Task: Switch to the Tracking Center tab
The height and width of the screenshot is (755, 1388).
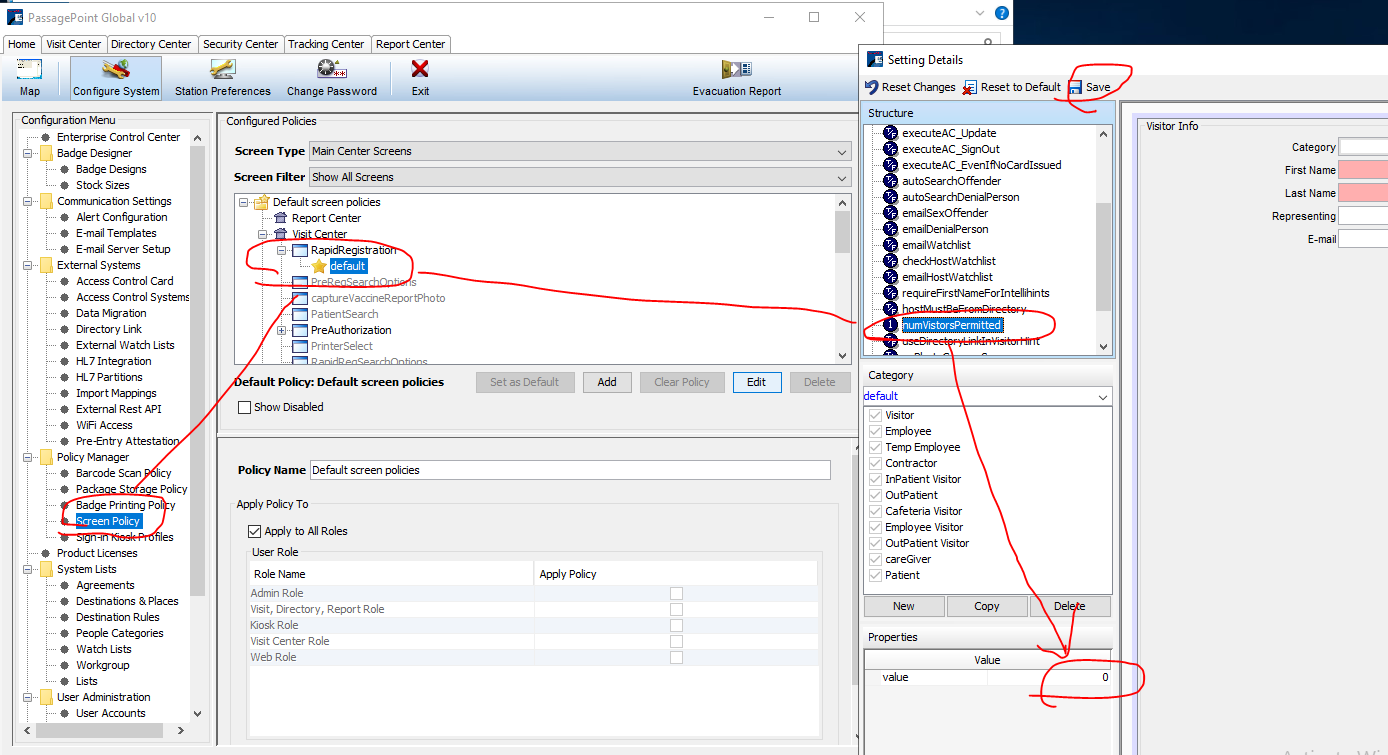Action: coord(326,44)
